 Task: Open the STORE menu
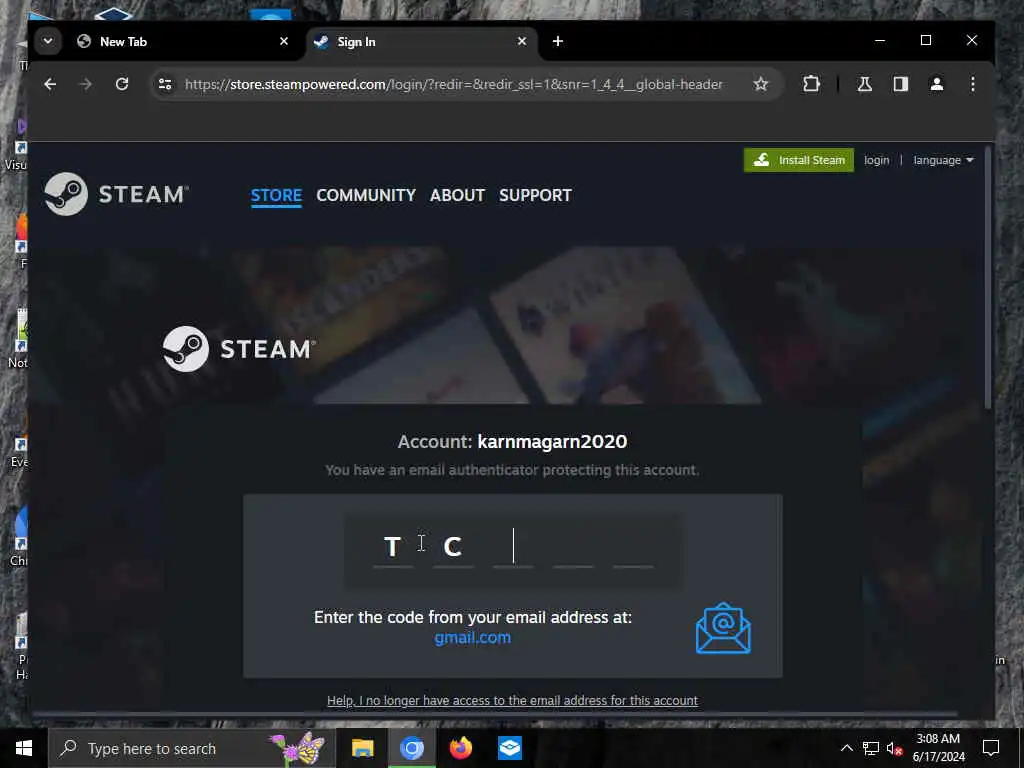pos(276,195)
